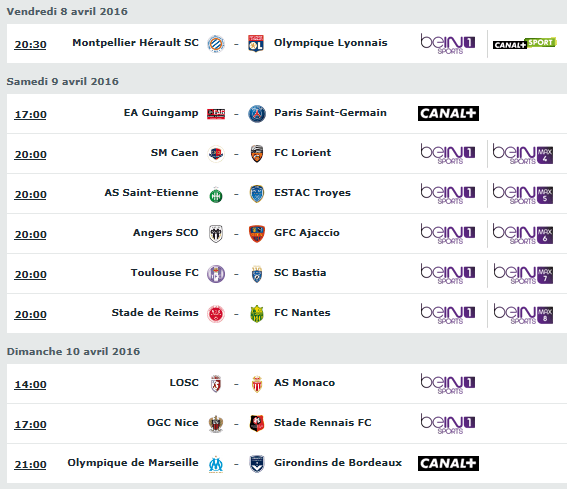Click the Stade Rennais FC team name
Screen dimensions: 567x489
(323, 422)
